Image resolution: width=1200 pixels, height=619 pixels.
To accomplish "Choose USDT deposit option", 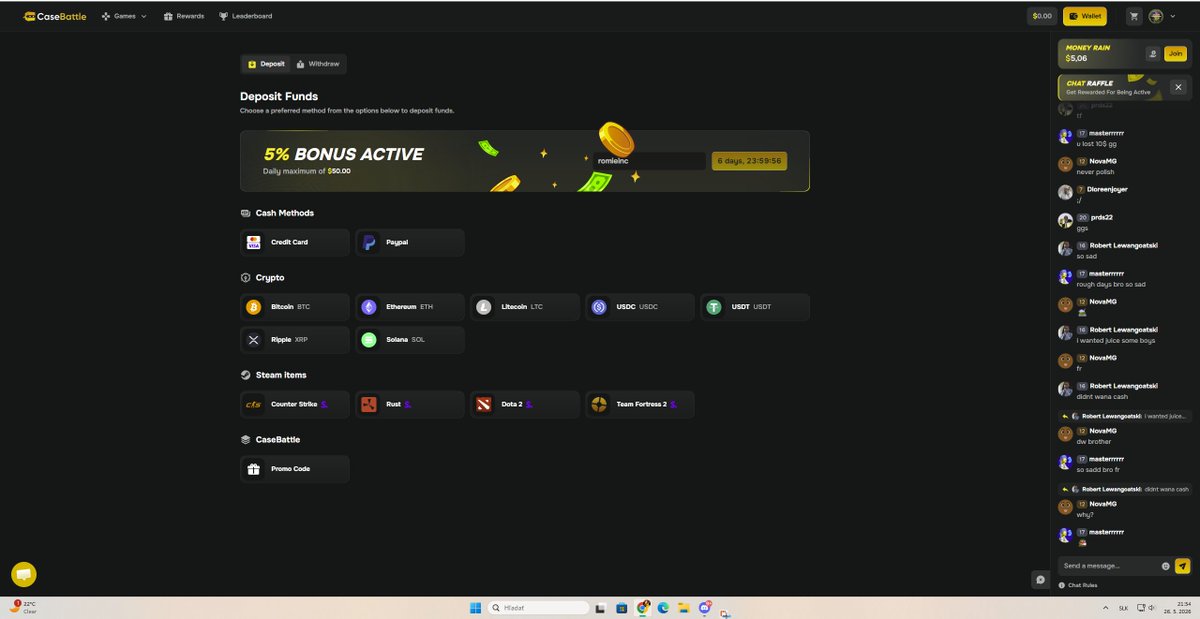I will click(755, 307).
